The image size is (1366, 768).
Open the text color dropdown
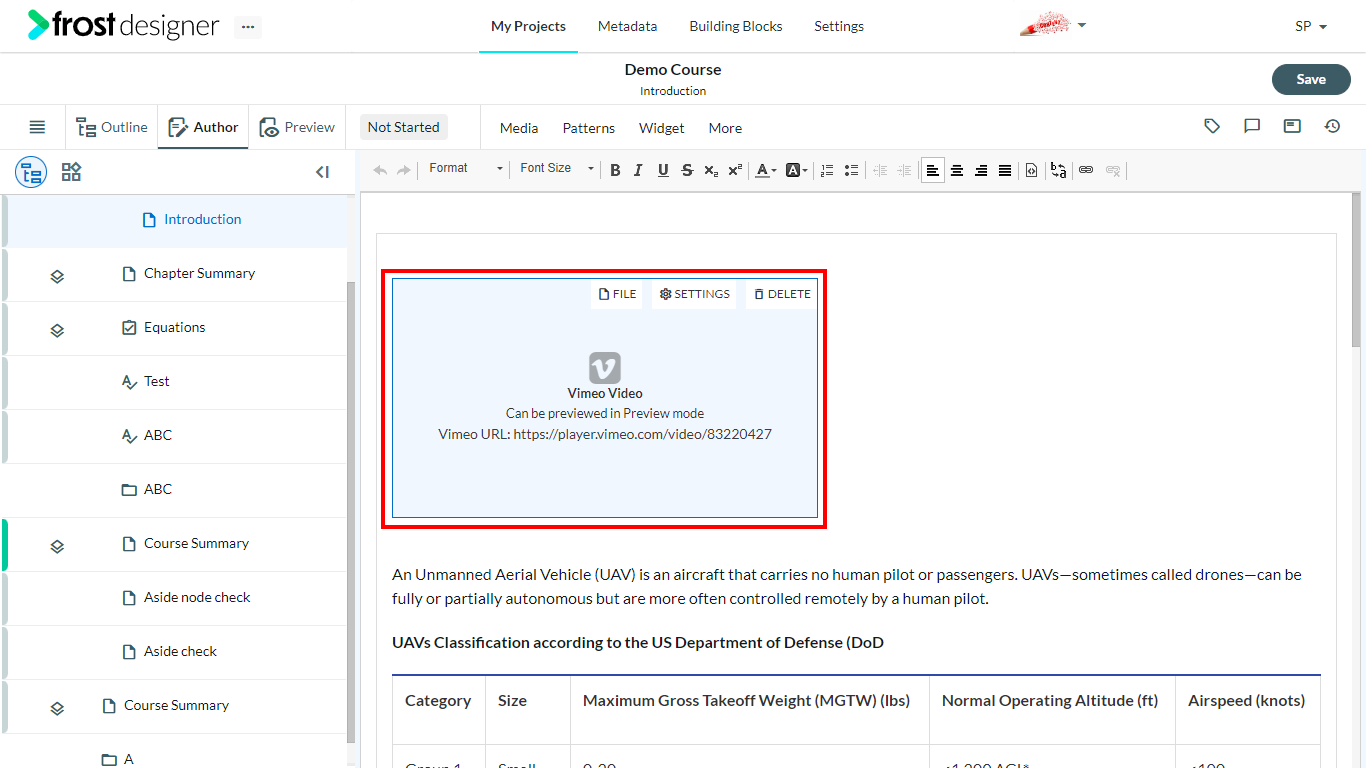pos(765,170)
